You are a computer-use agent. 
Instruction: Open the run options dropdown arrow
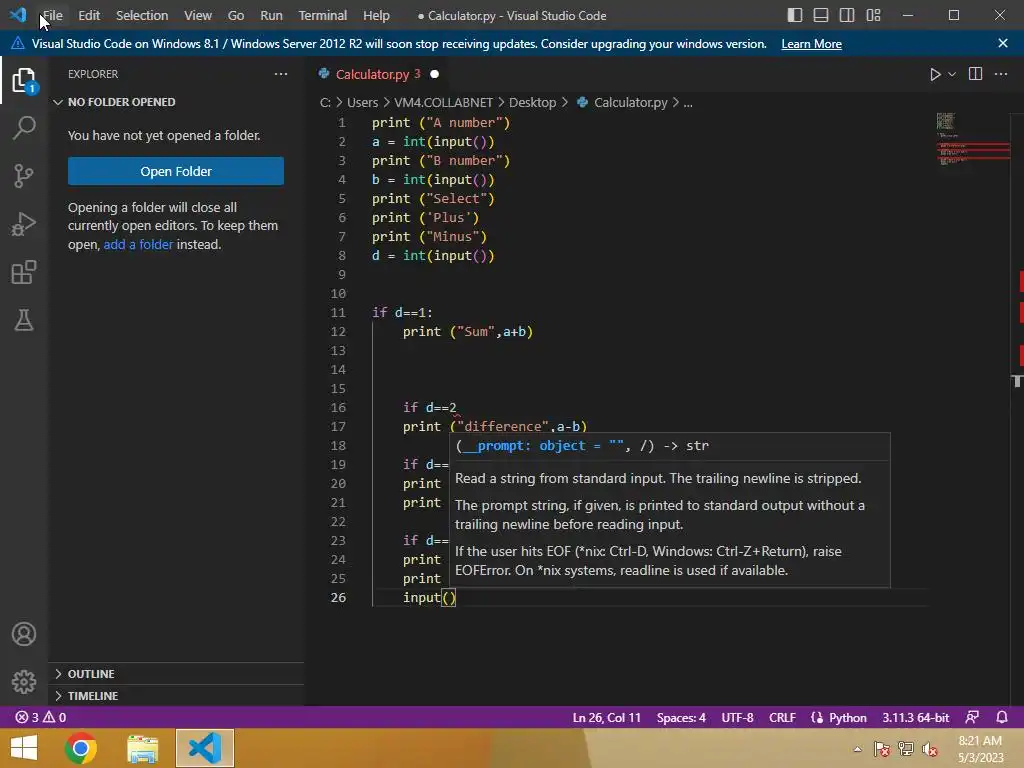(952, 74)
